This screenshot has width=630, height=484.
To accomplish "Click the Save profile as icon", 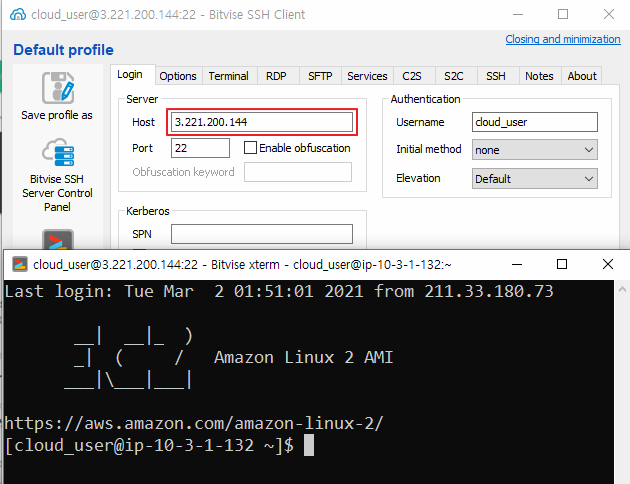I will coord(58,88).
